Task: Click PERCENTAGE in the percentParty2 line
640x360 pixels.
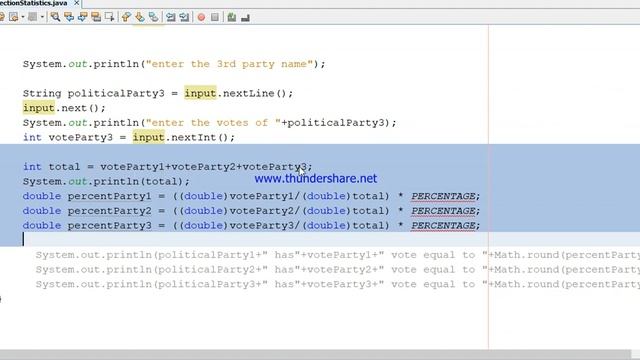Action: coord(443,211)
